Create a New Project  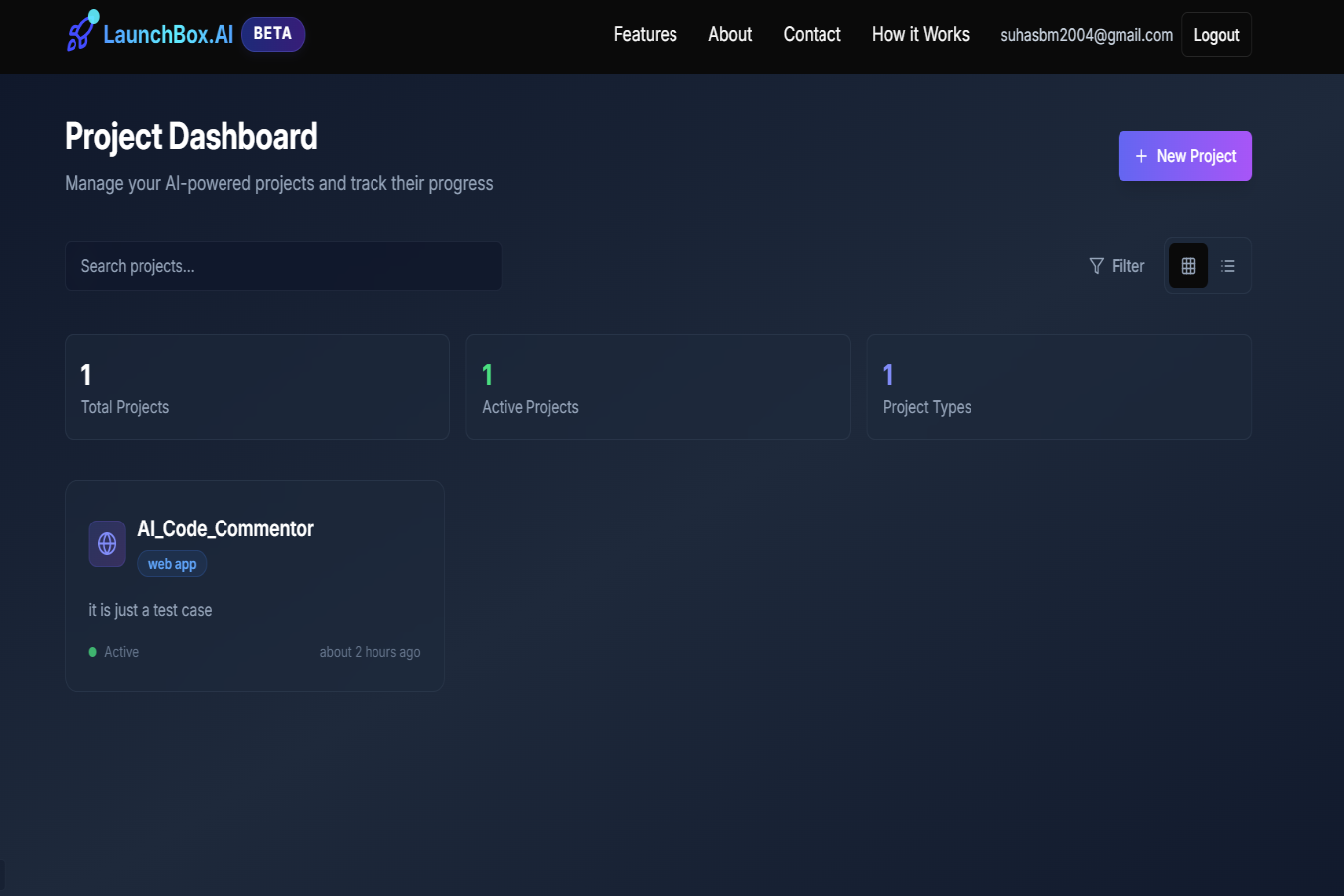(1184, 156)
